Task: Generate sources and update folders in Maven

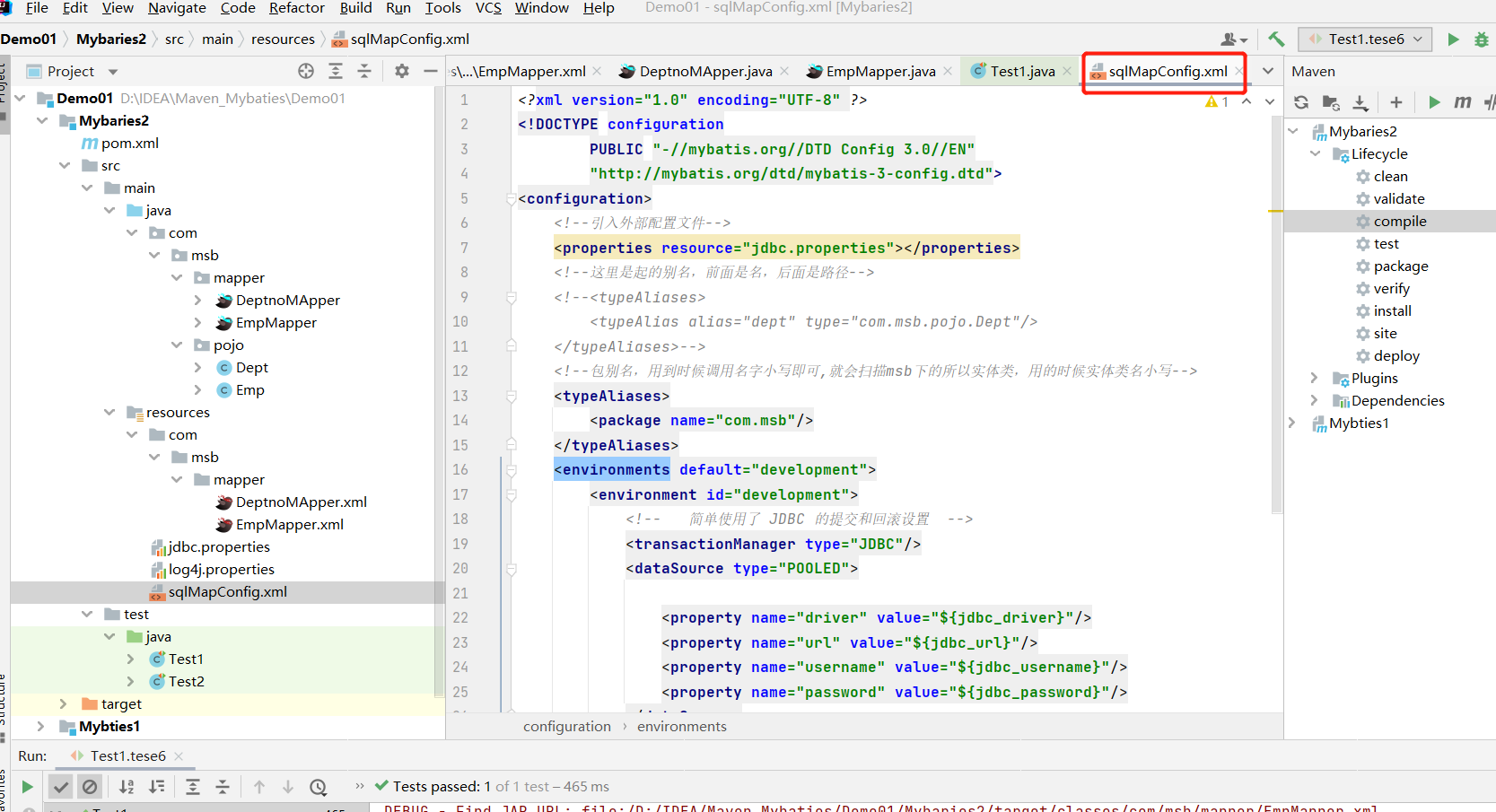Action: click(x=1331, y=102)
